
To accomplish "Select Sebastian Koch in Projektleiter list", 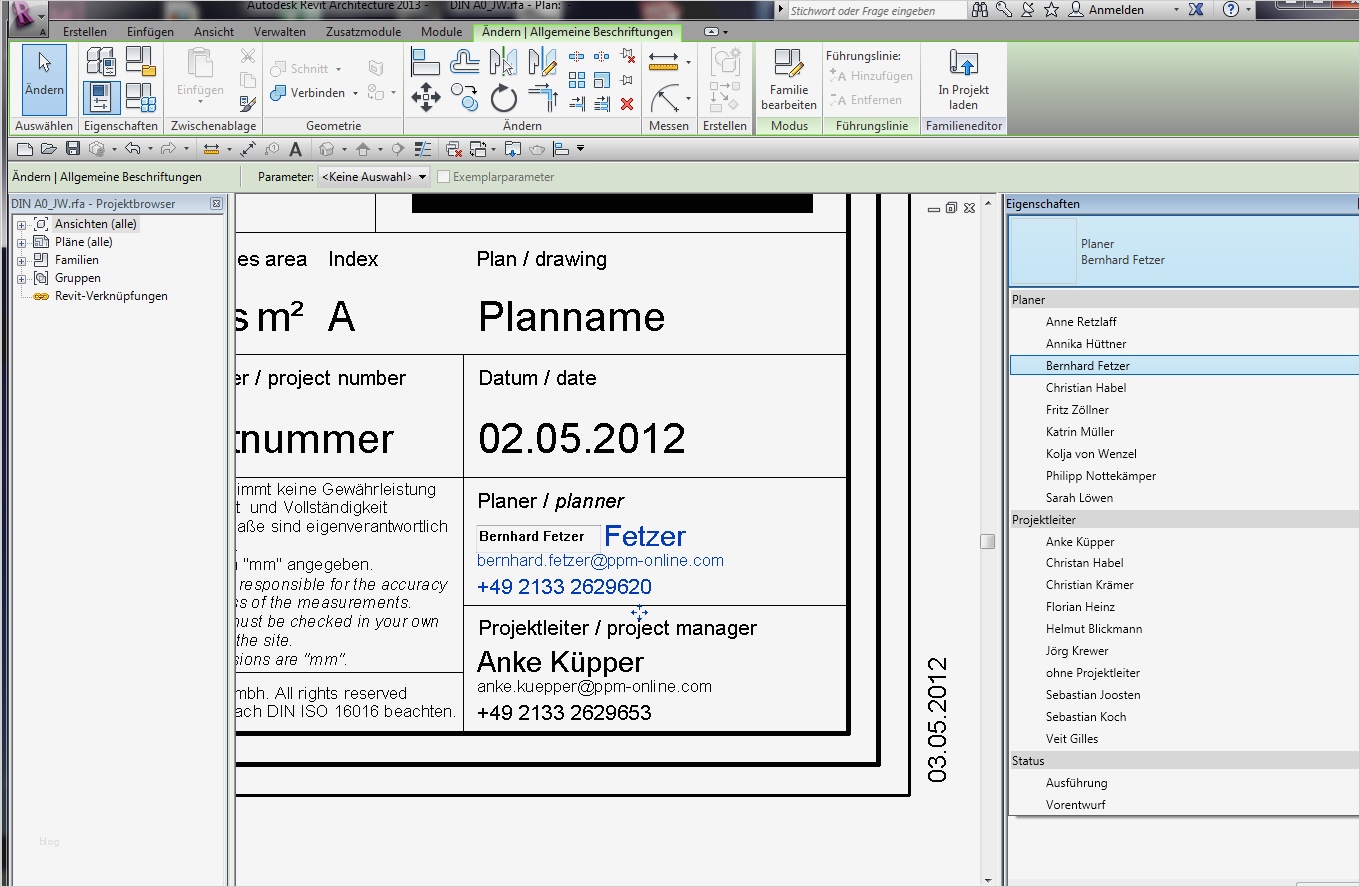I will pos(1086,717).
